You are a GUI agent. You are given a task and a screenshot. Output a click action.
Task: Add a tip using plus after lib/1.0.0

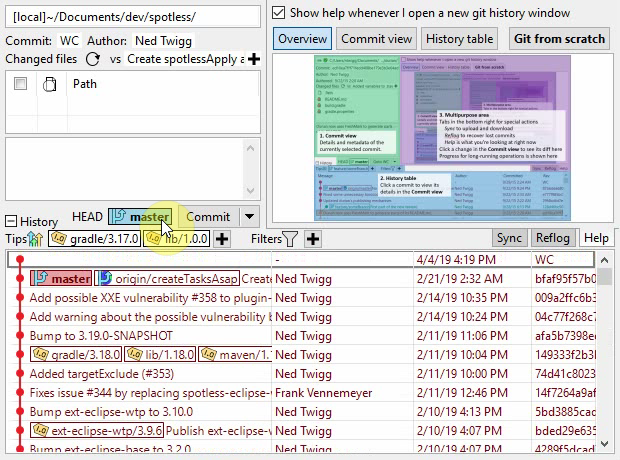(222, 239)
